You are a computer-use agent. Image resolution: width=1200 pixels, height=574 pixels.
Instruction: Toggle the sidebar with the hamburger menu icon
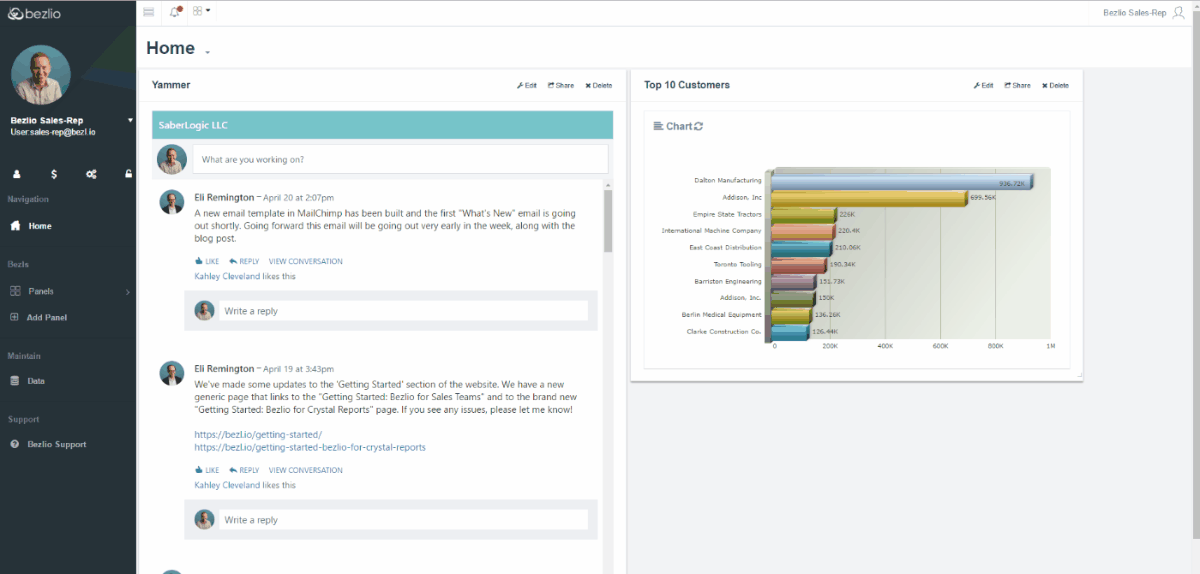pos(149,12)
